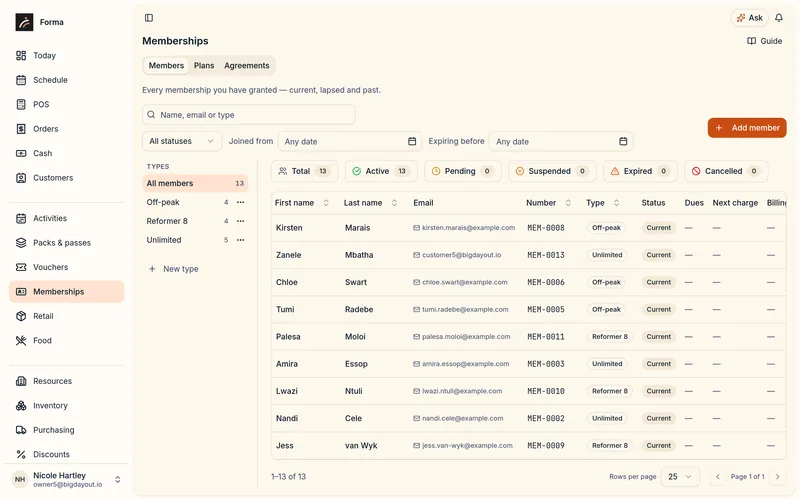Open the Lwazi Ntuli row
800x500 pixels.
[529, 391]
